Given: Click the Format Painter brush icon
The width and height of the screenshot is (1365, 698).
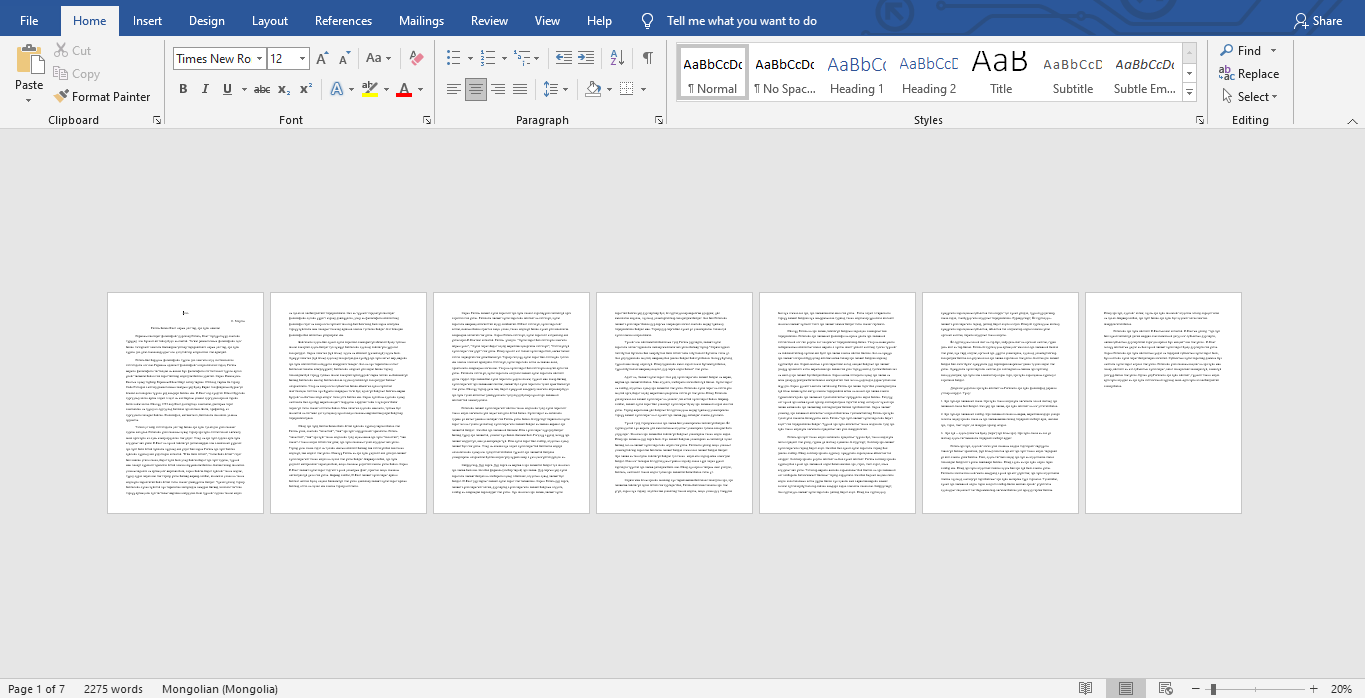Looking at the screenshot, I should tap(60, 97).
